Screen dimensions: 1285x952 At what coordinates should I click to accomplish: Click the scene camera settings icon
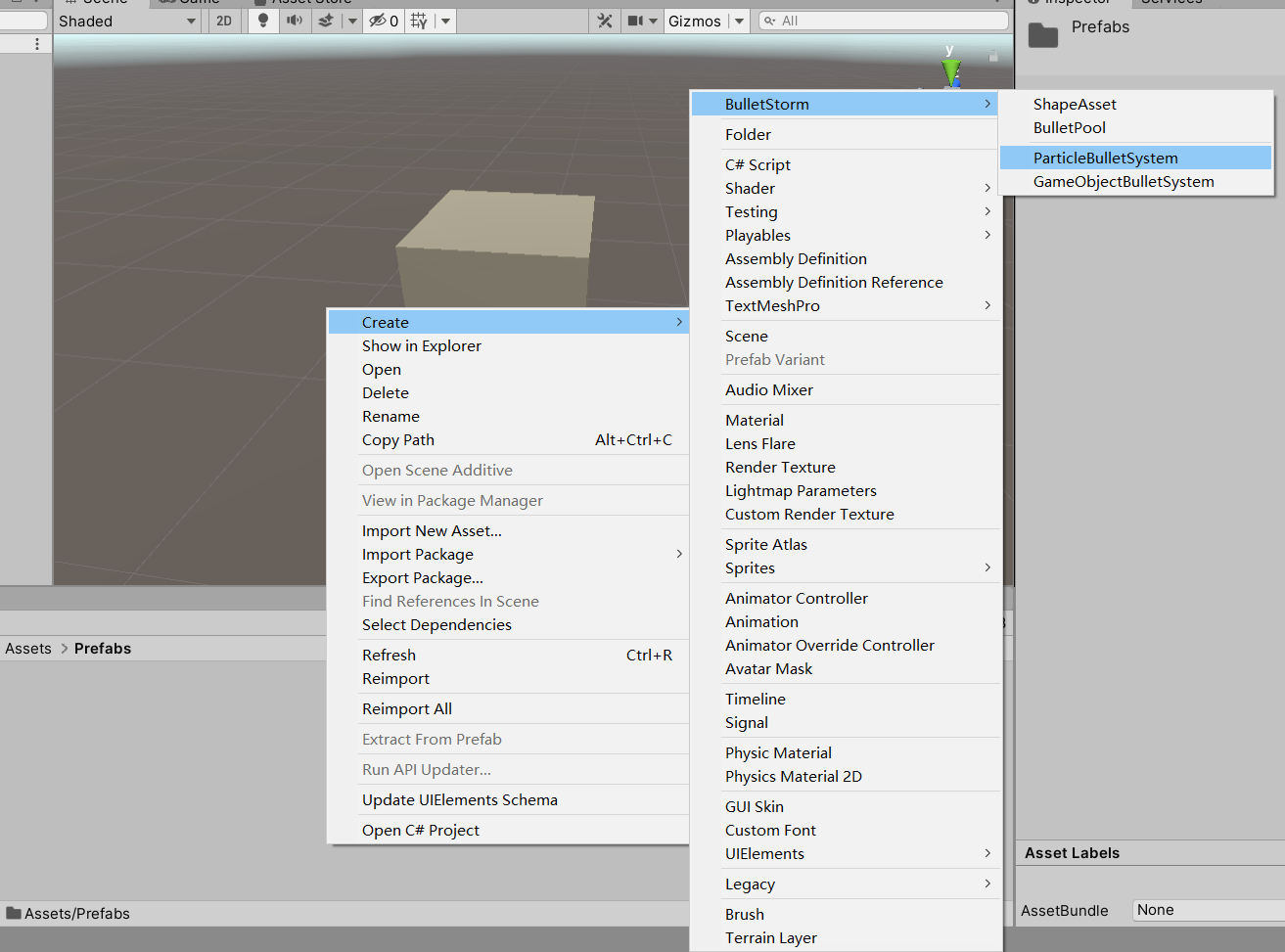click(635, 21)
